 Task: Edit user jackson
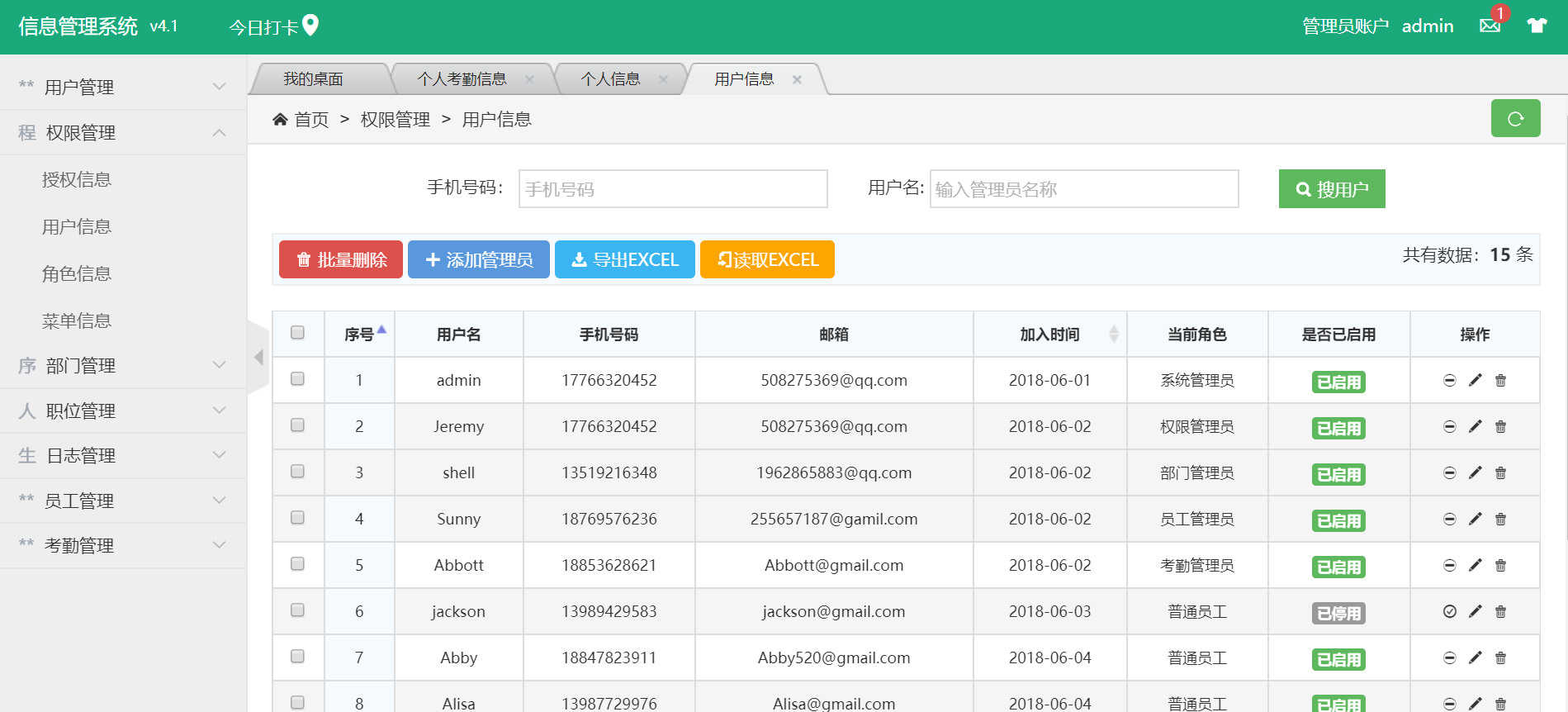[x=1475, y=611]
